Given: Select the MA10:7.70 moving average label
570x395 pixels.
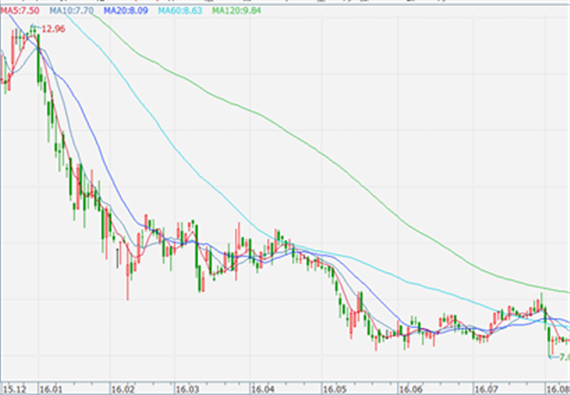Looking at the screenshot, I should pyautogui.click(x=72, y=11).
